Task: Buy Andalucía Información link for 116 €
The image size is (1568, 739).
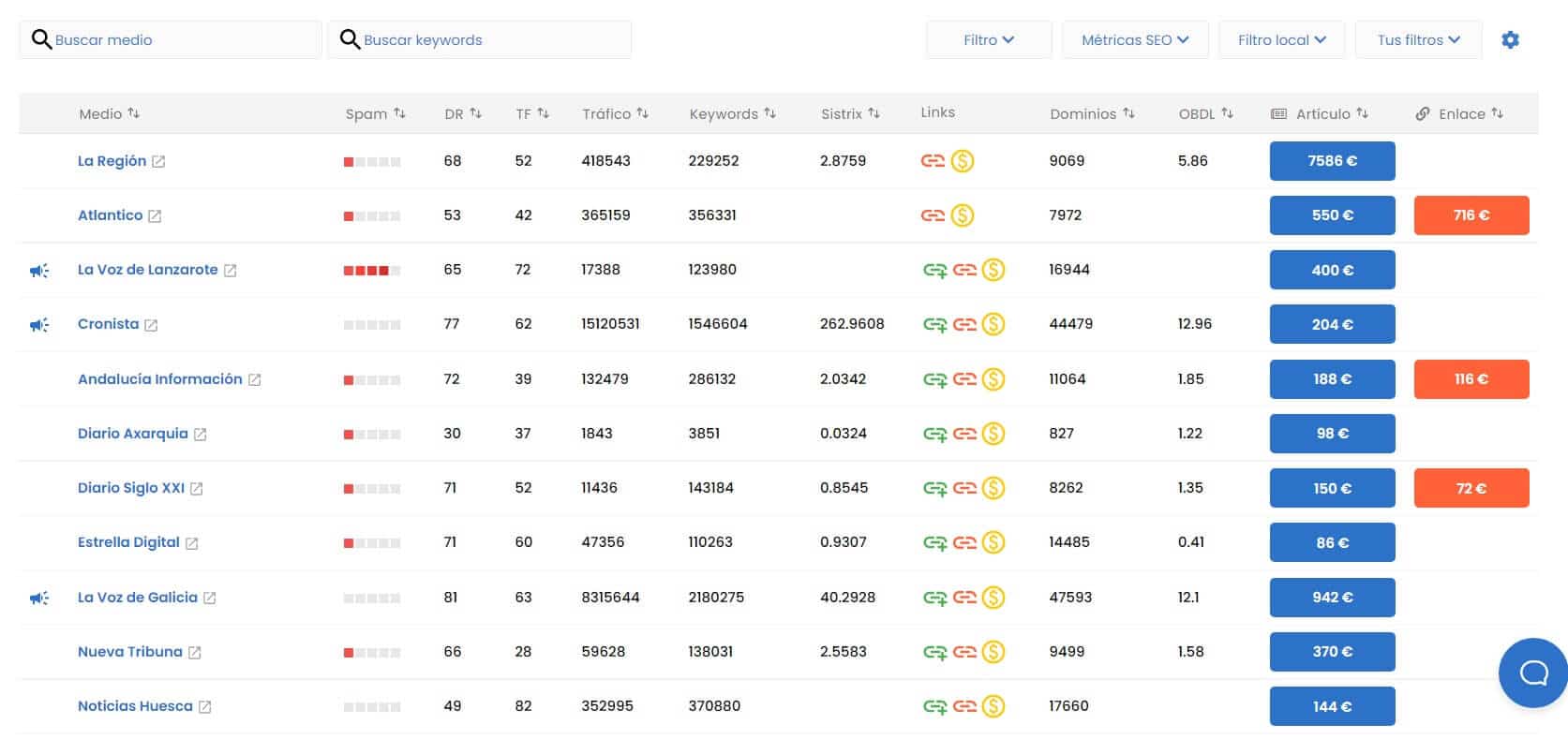Action: pyautogui.click(x=1471, y=379)
